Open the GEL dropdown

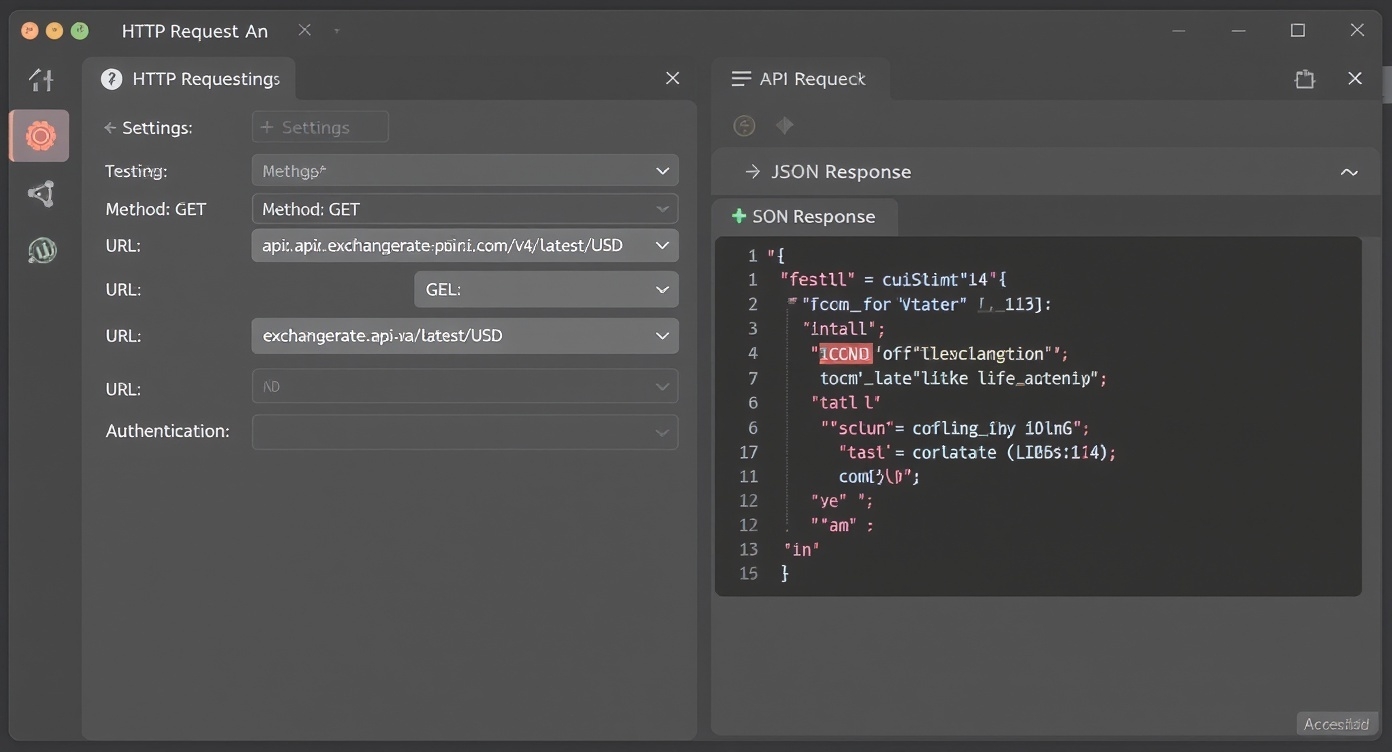point(546,289)
